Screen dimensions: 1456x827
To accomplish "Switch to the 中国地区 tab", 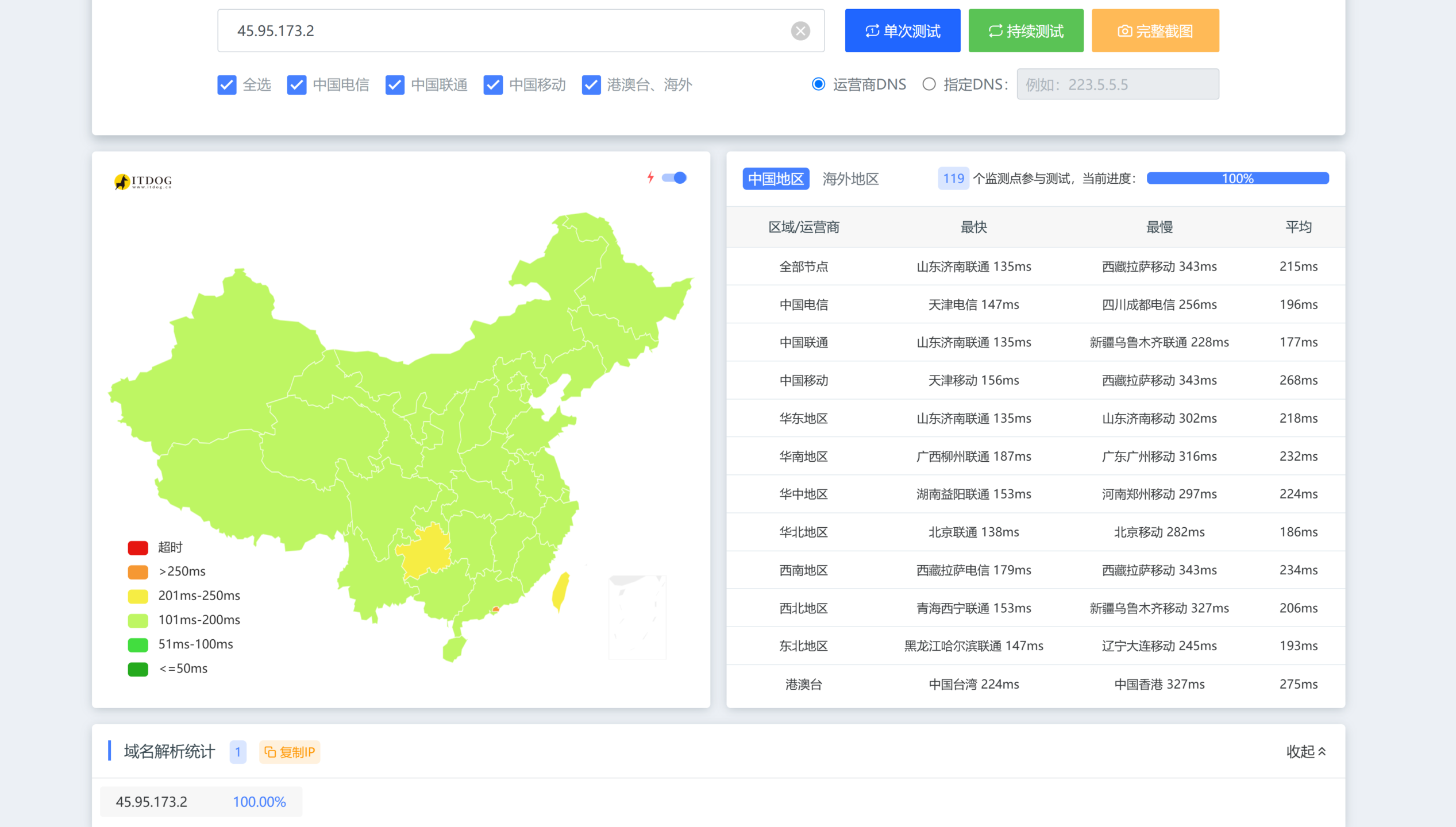I will 776,179.
